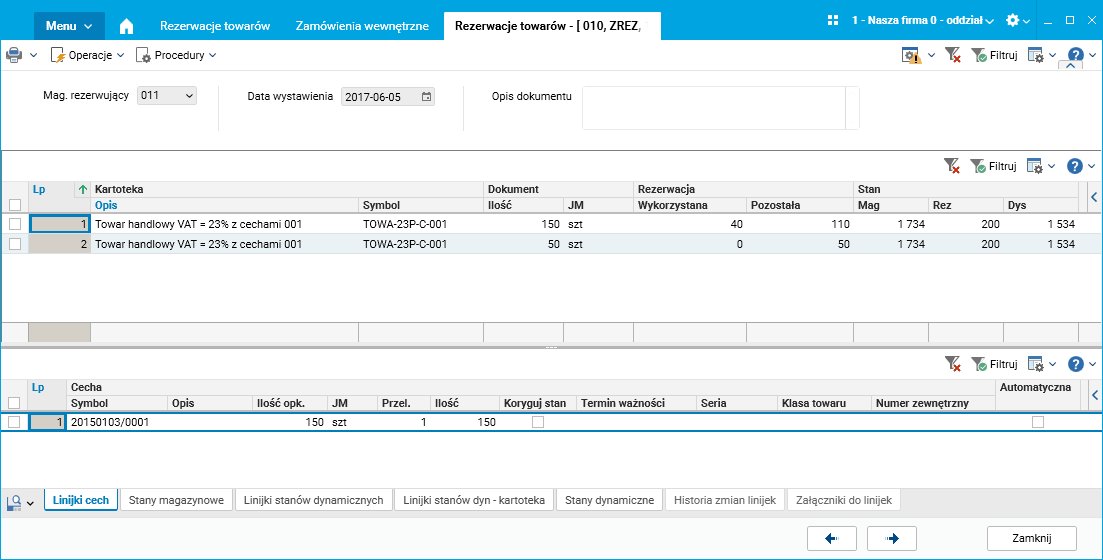1103x560 pixels.
Task: Check the row 2 checkbox in Kartoteka grid
Action: [x=15, y=244]
